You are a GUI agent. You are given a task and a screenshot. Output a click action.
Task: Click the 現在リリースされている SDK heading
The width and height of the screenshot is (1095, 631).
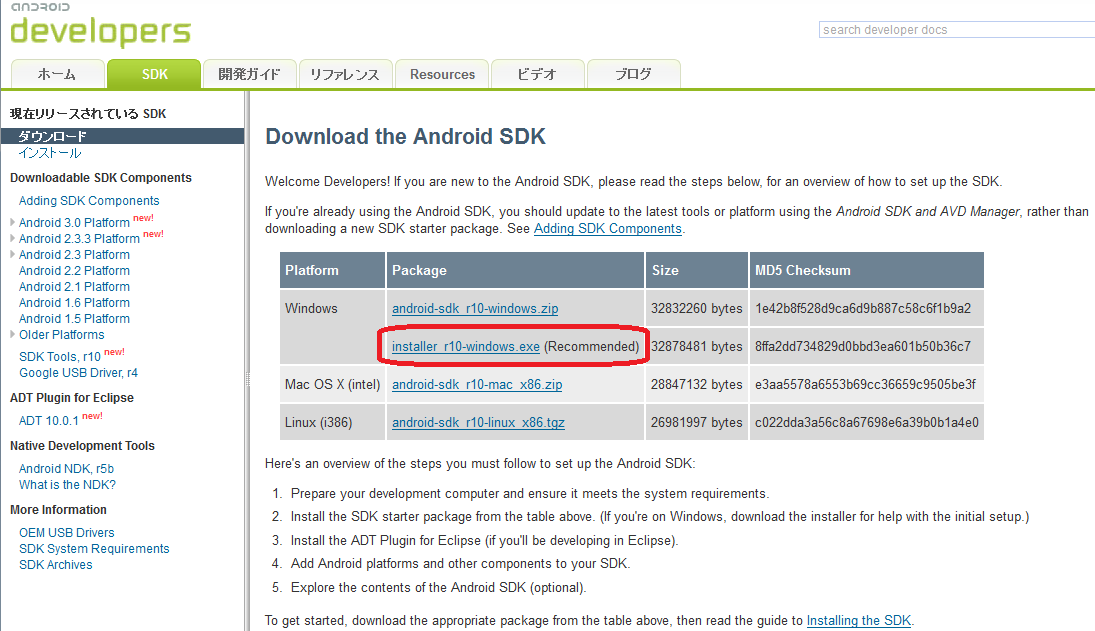[88, 114]
